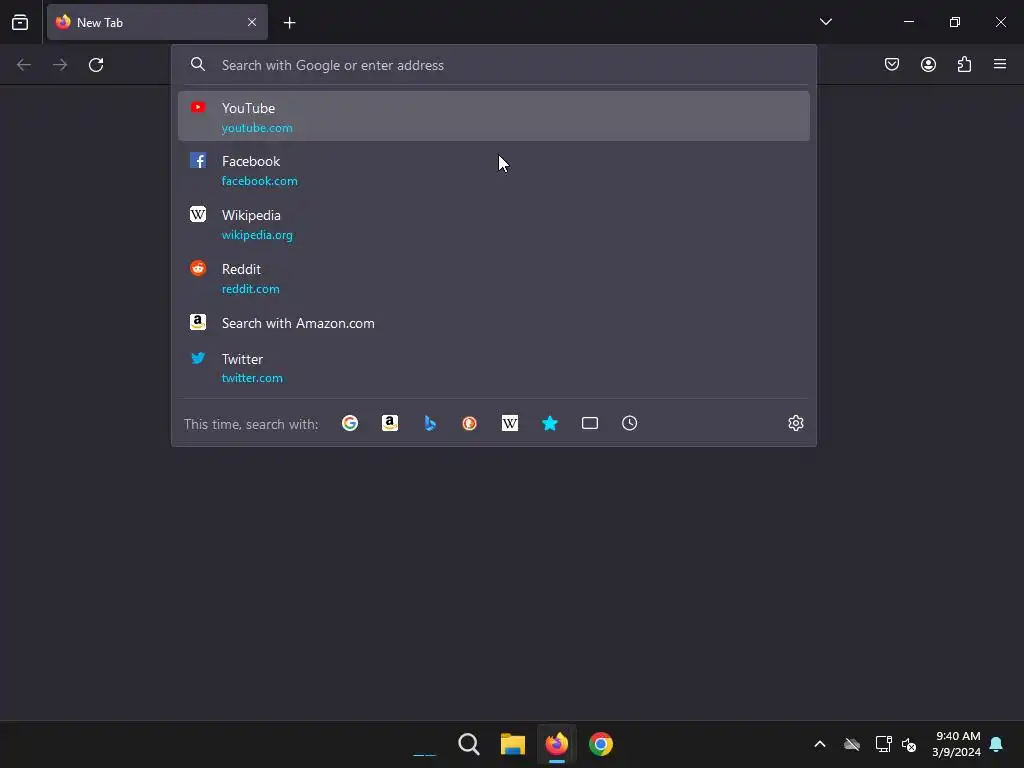Screen dimensions: 1024x768
Task: Select the Wikipedia suggestion
Action: coord(494,224)
